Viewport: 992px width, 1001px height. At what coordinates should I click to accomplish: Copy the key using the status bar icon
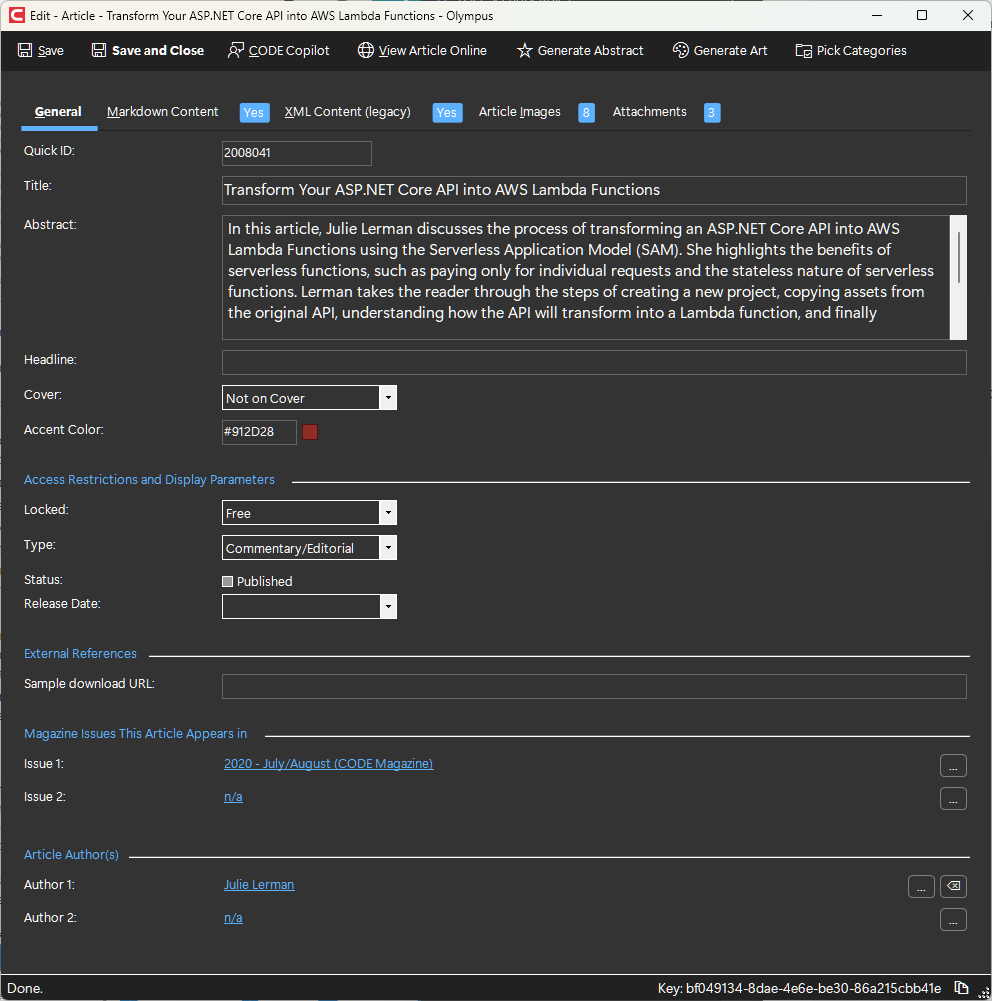[x=961, y=988]
